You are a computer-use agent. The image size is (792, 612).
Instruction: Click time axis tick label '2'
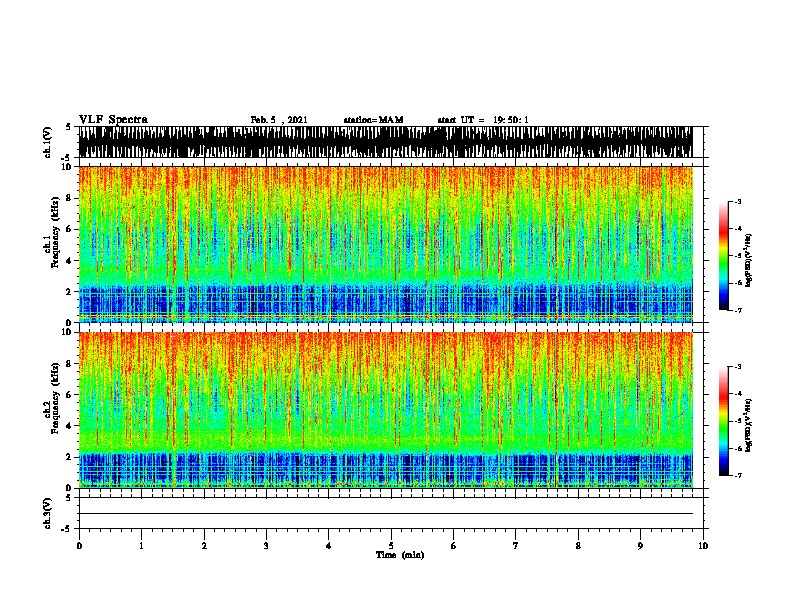[x=204, y=546]
